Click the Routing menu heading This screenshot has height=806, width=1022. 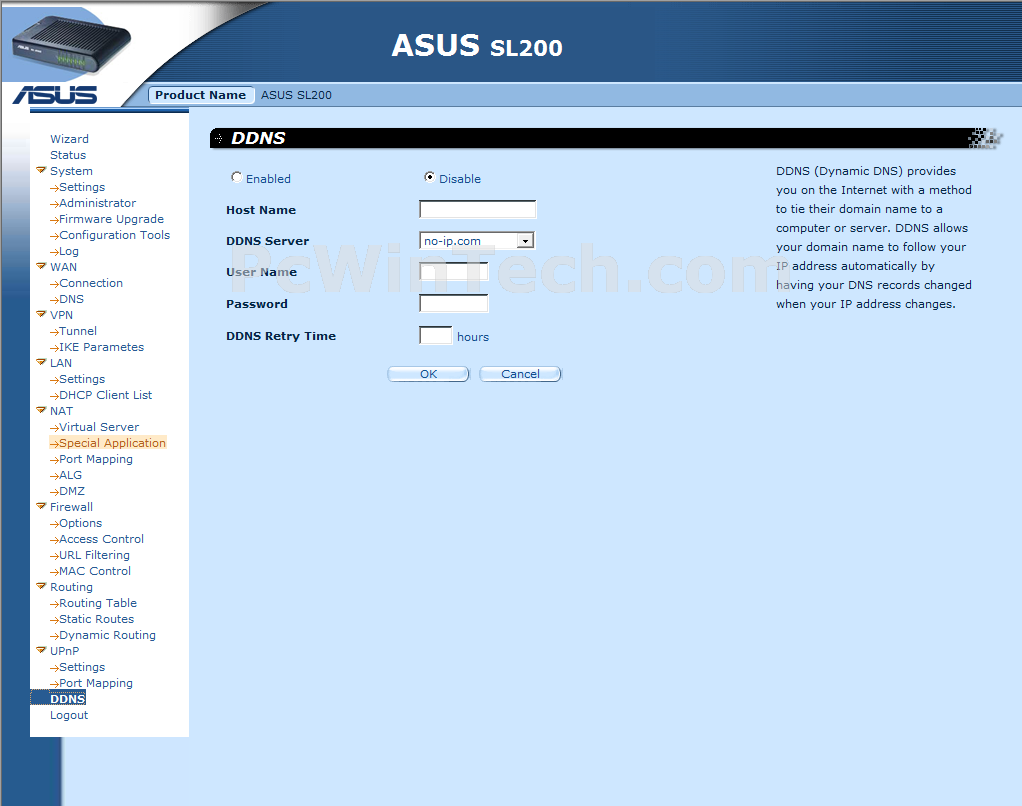72,587
